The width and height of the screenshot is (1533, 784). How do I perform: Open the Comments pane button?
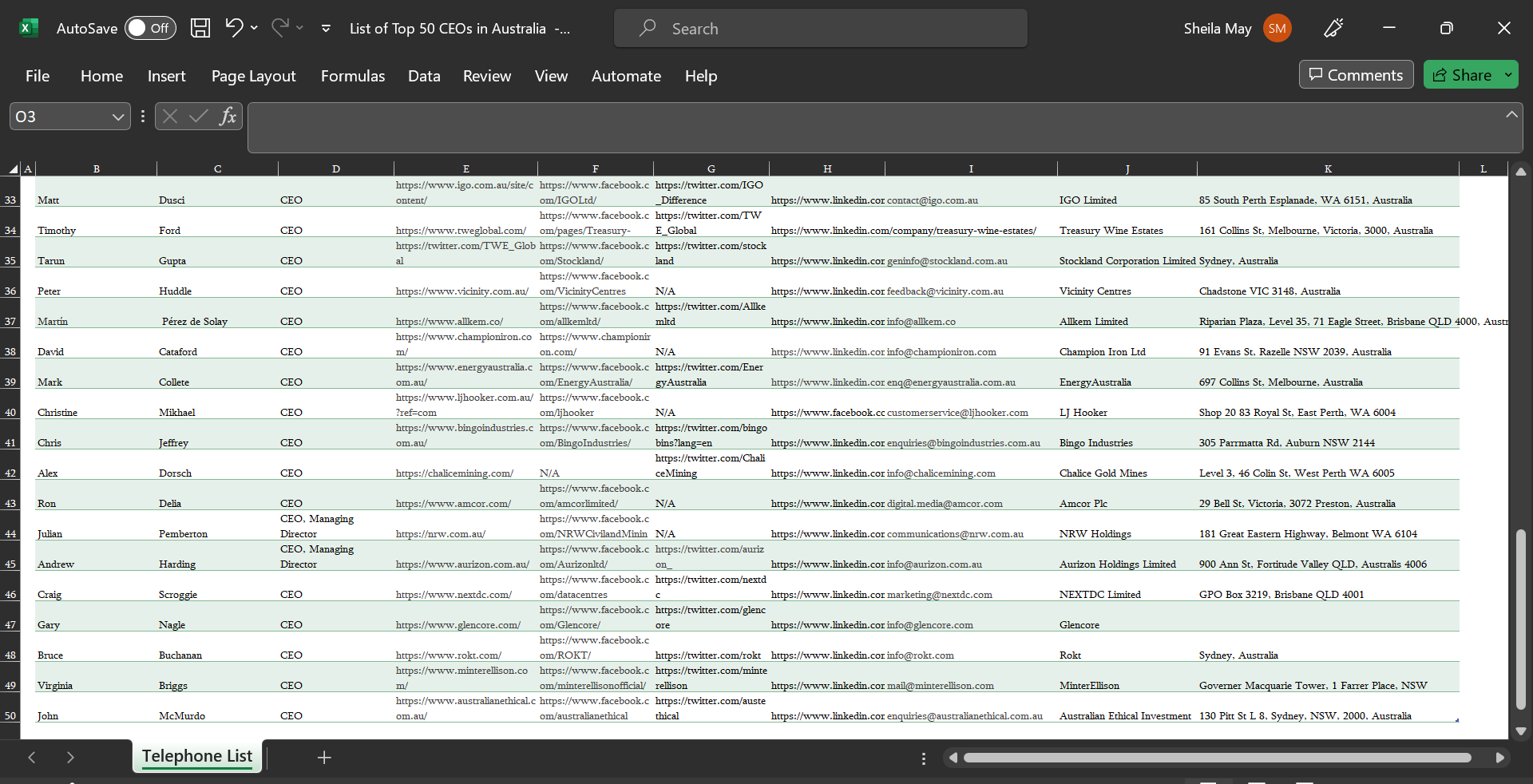1356,75
